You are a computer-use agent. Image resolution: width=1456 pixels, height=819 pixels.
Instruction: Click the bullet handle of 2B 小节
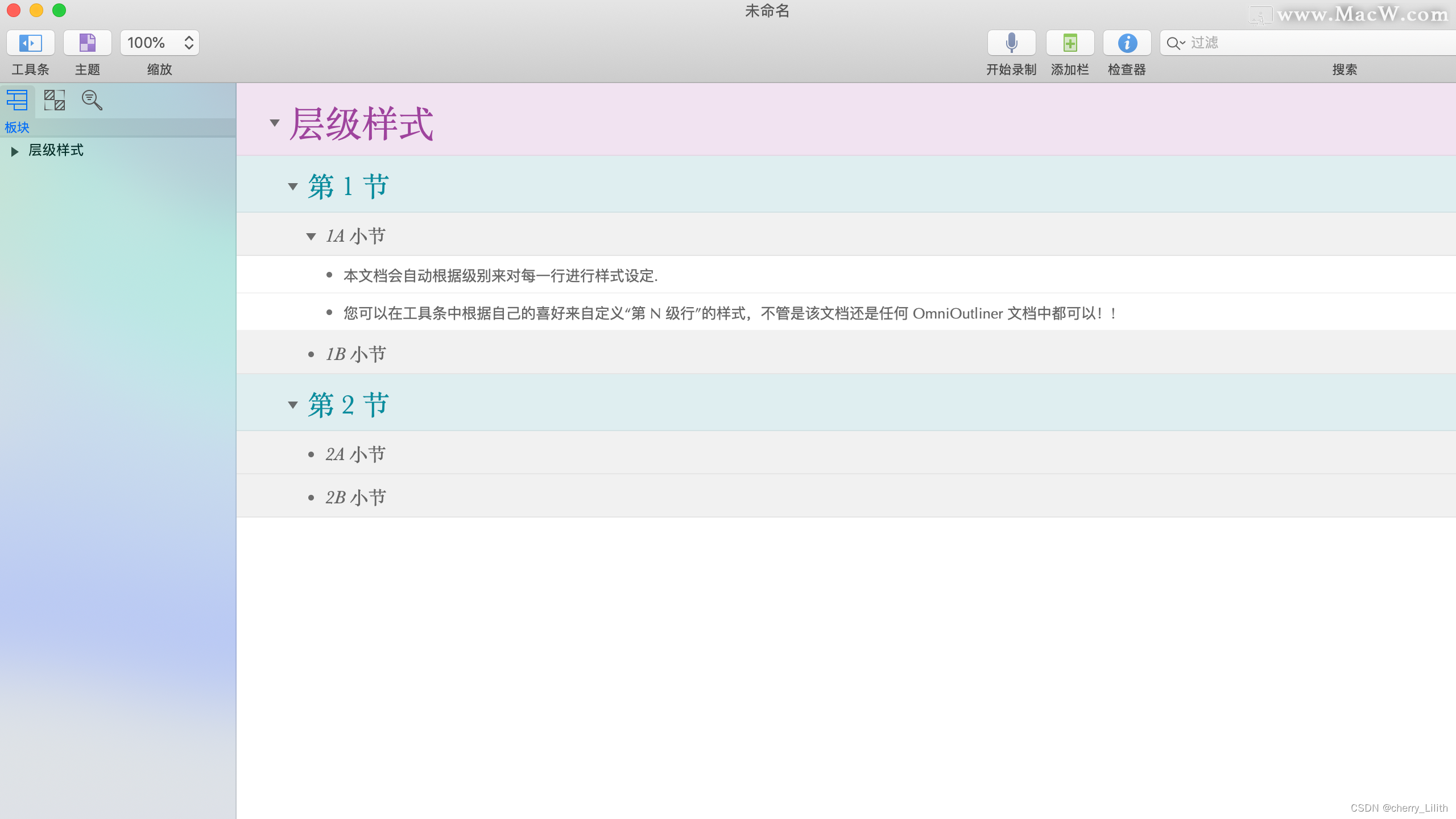pyautogui.click(x=311, y=498)
